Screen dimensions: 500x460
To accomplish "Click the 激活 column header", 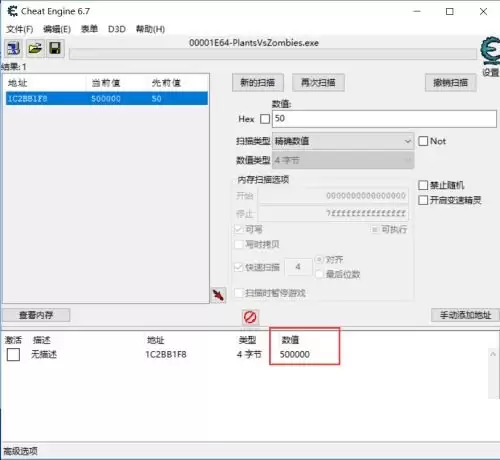I will pos(13,340).
